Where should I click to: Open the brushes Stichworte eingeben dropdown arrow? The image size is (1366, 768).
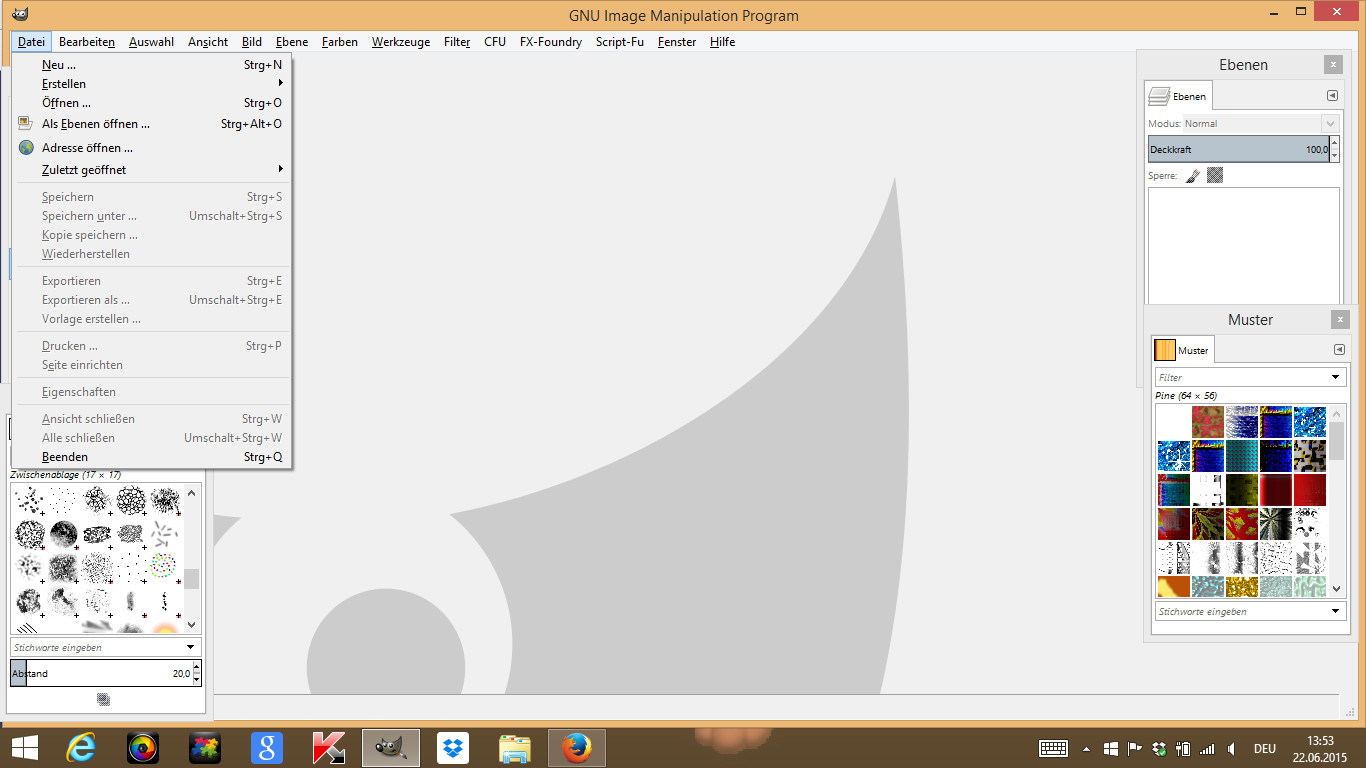click(x=191, y=647)
